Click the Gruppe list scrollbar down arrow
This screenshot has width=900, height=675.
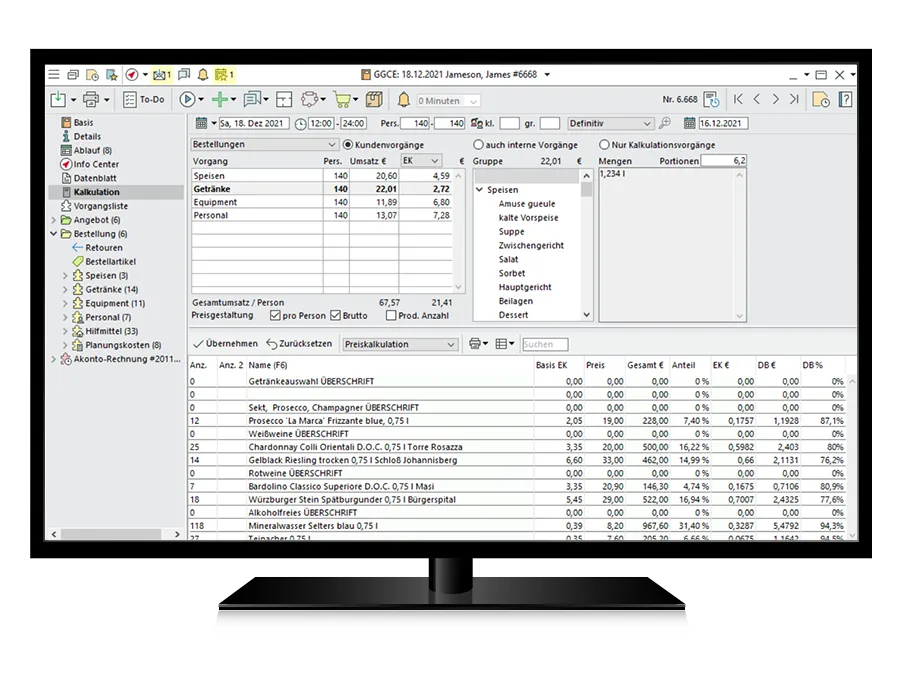[587, 315]
